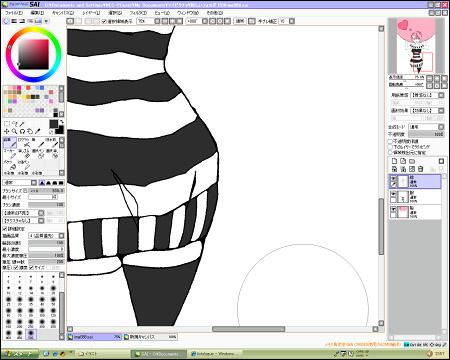
Task: Select the 選択ペン selection pen tool
Action: point(38,154)
